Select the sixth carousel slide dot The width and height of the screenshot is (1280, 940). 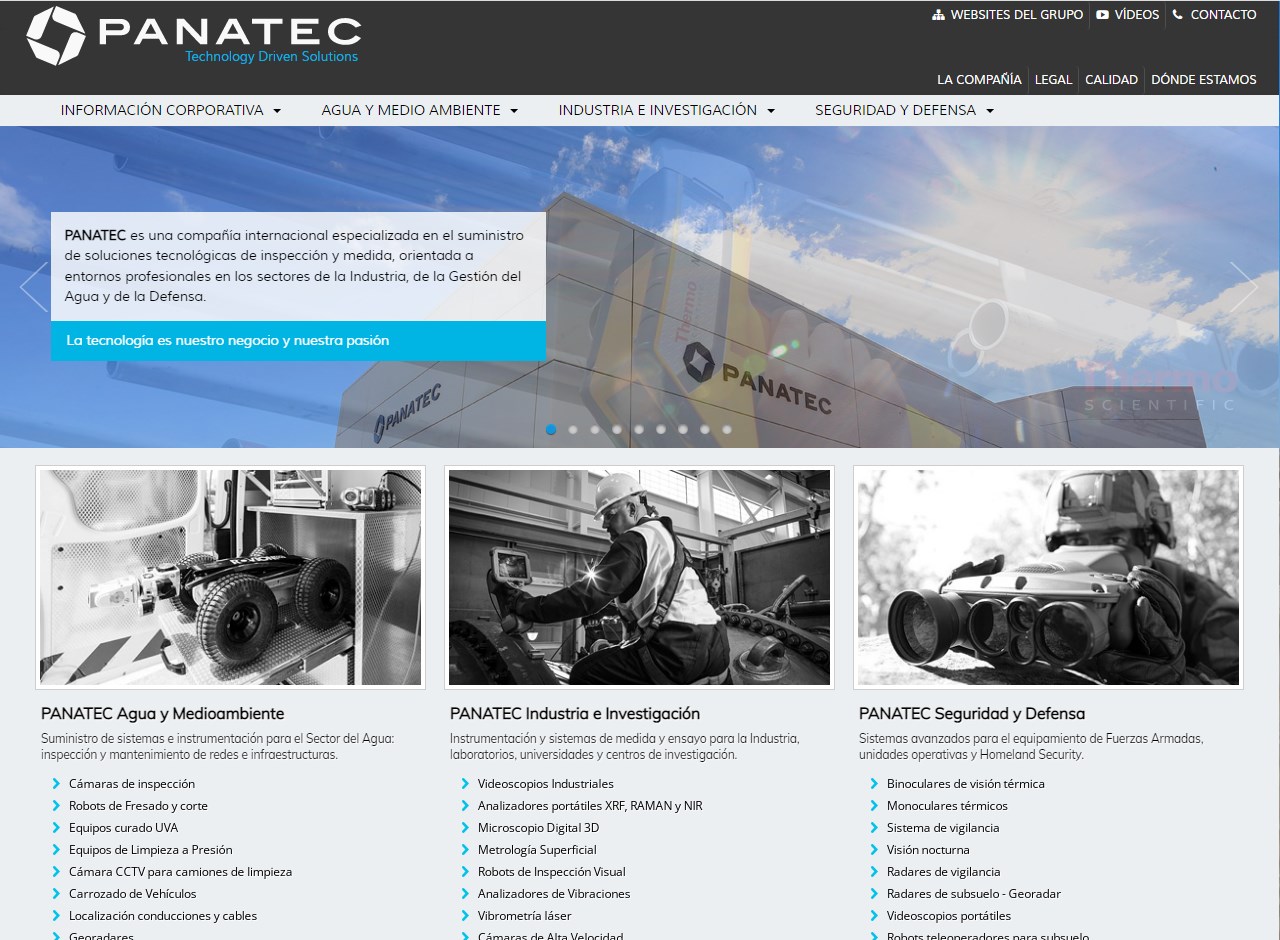coord(661,429)
